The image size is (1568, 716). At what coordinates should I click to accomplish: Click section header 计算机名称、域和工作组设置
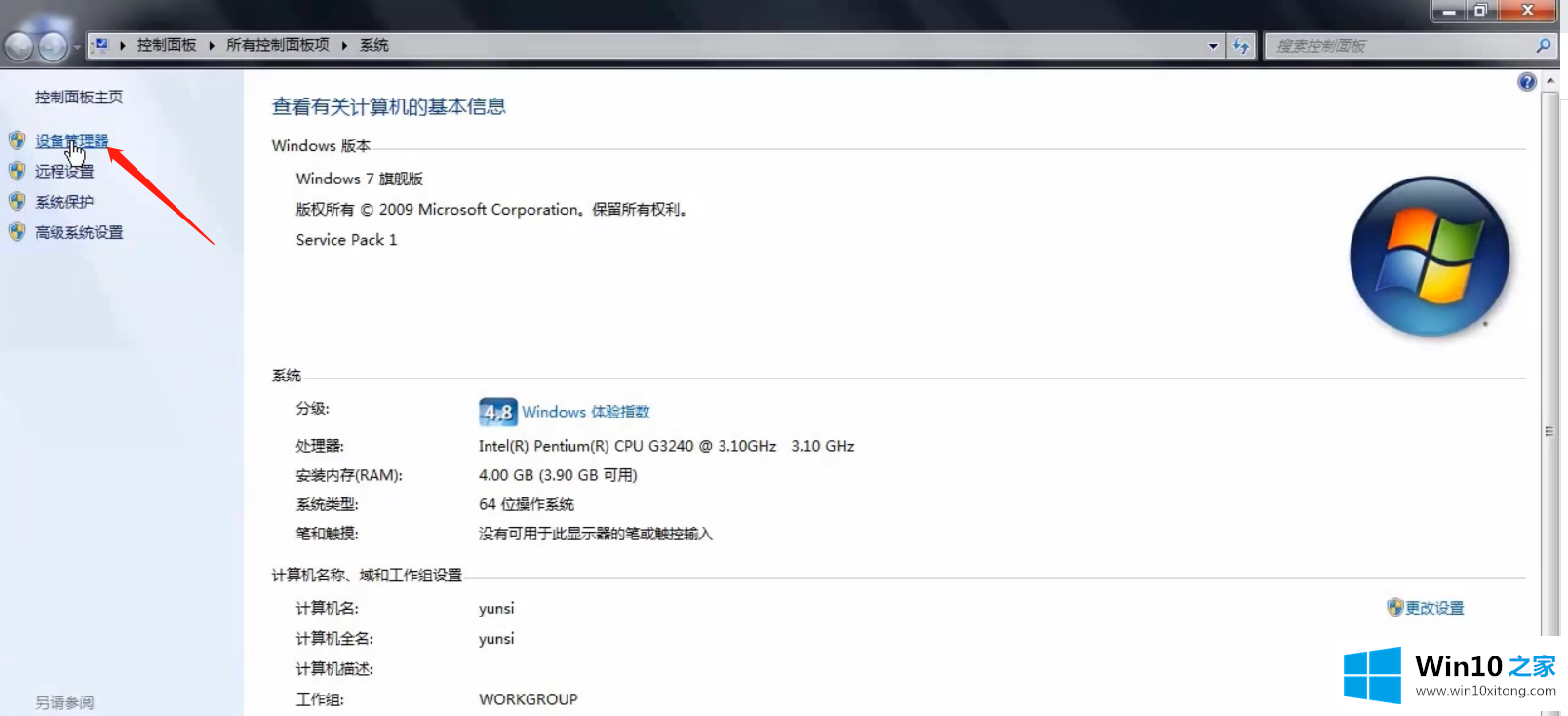click(x=367, y=575)
